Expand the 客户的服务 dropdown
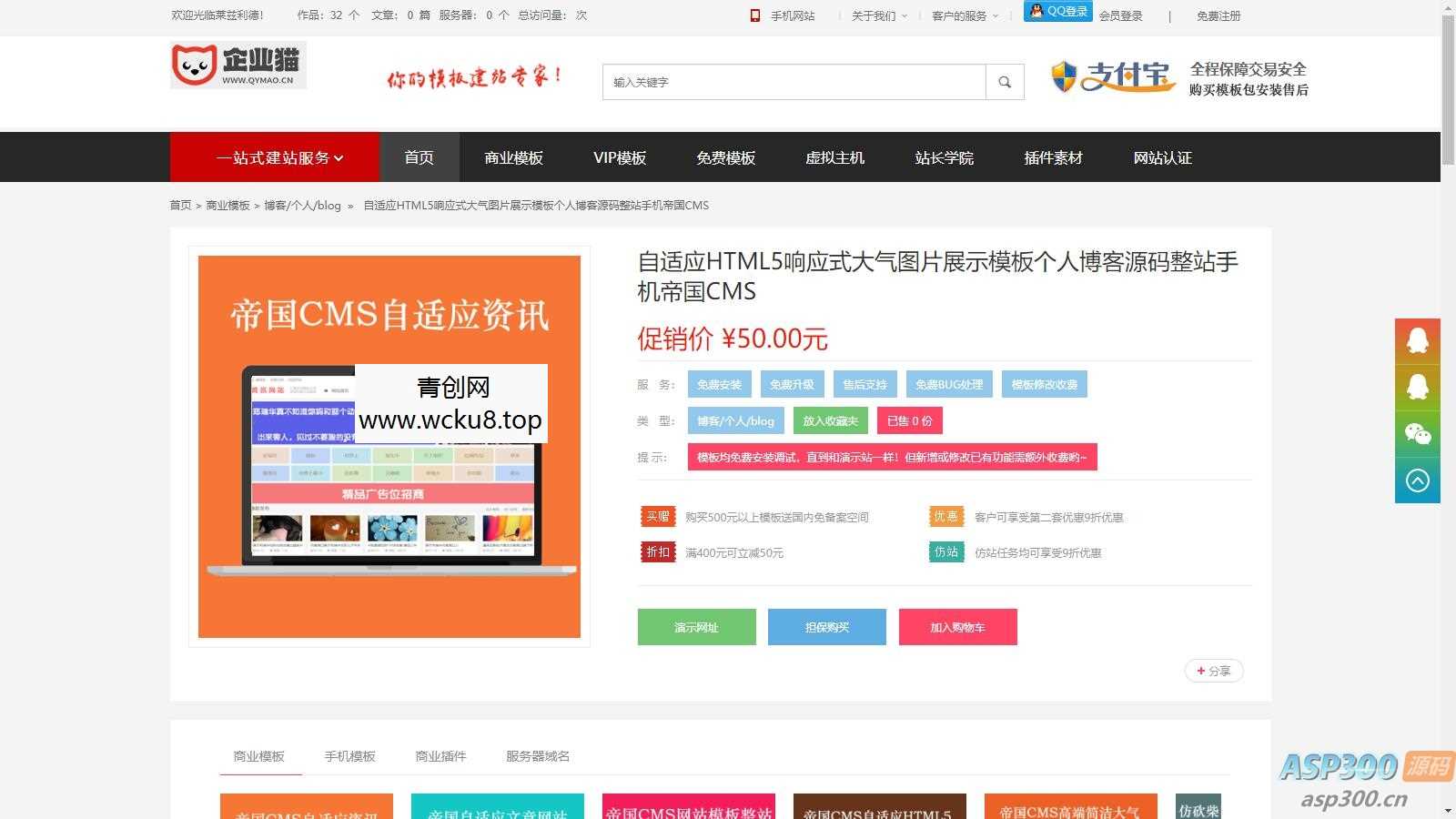 click(x=961, y=15)
